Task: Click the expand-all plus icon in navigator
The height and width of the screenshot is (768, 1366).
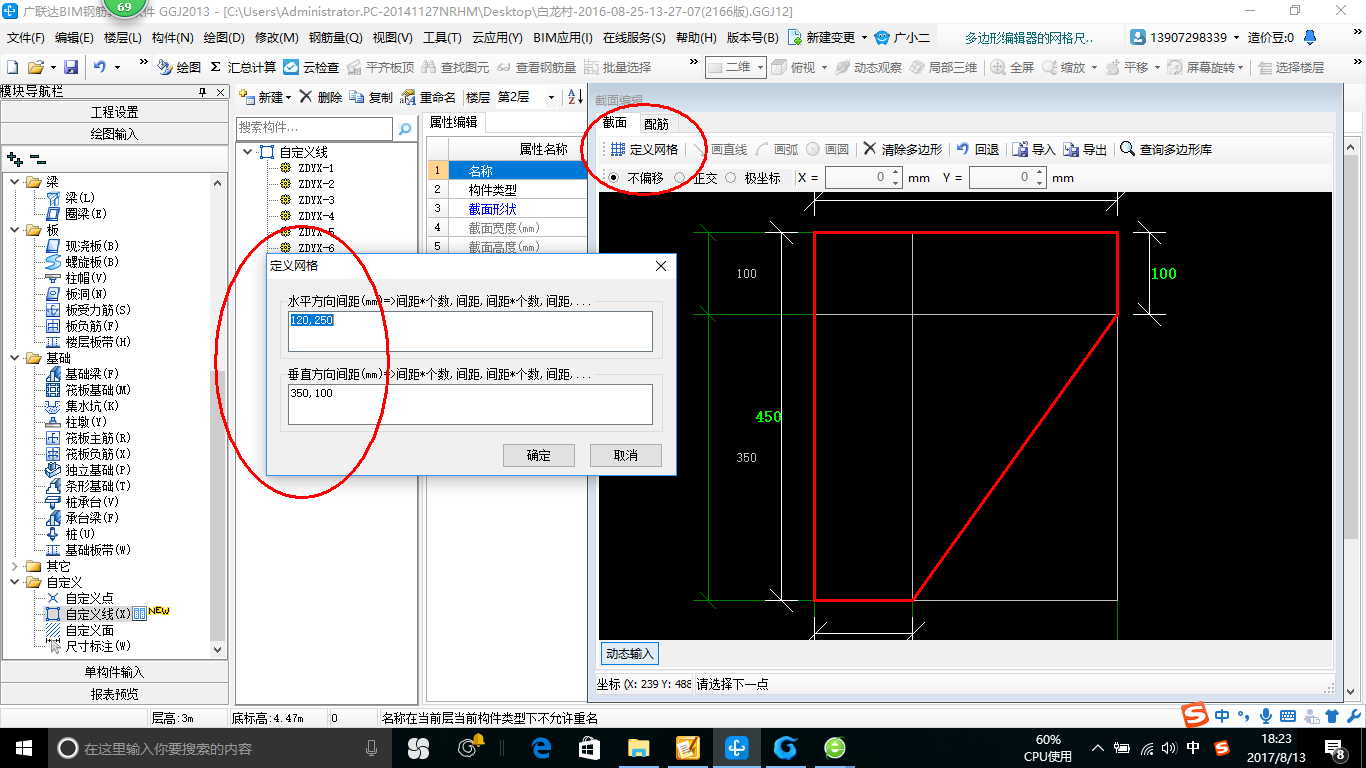Action: (x=15, y=158)
